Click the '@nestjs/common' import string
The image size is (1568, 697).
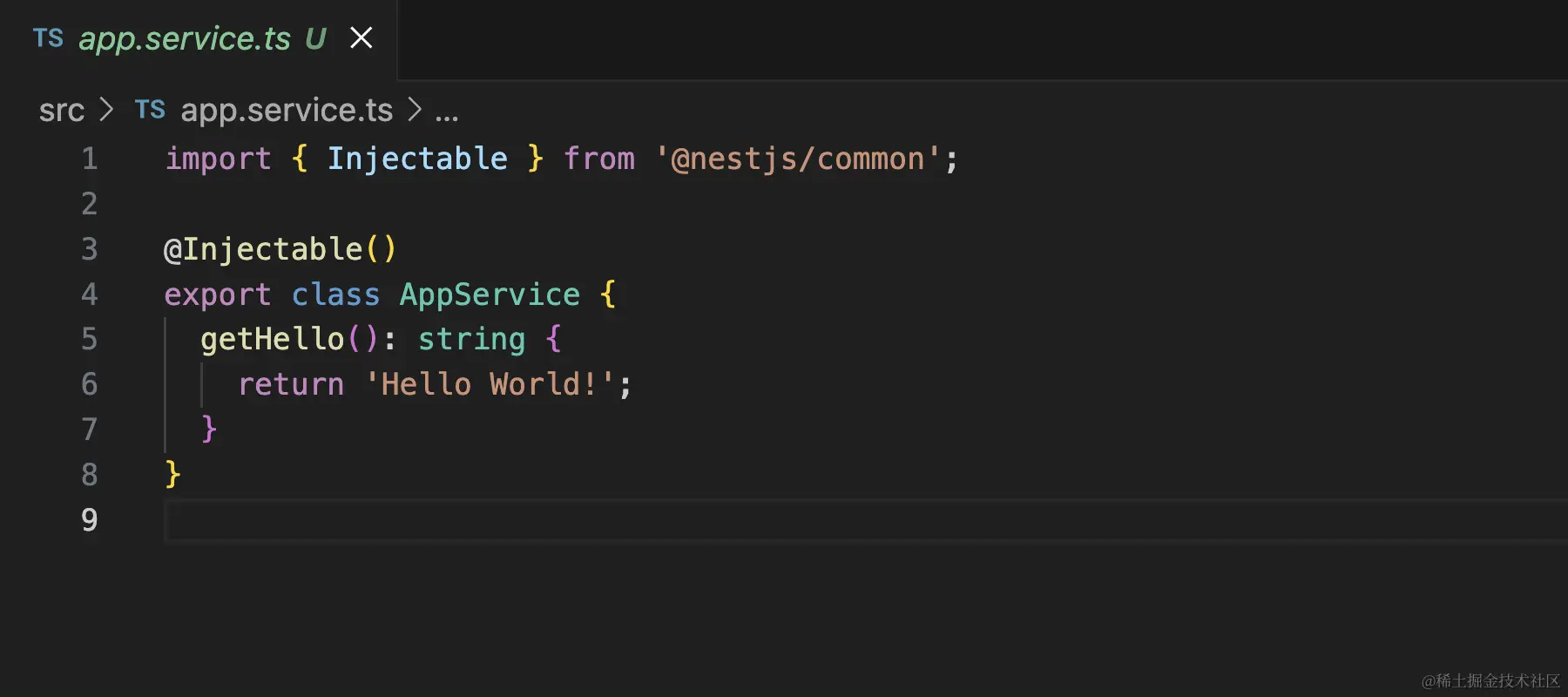(x=798, y=159)
